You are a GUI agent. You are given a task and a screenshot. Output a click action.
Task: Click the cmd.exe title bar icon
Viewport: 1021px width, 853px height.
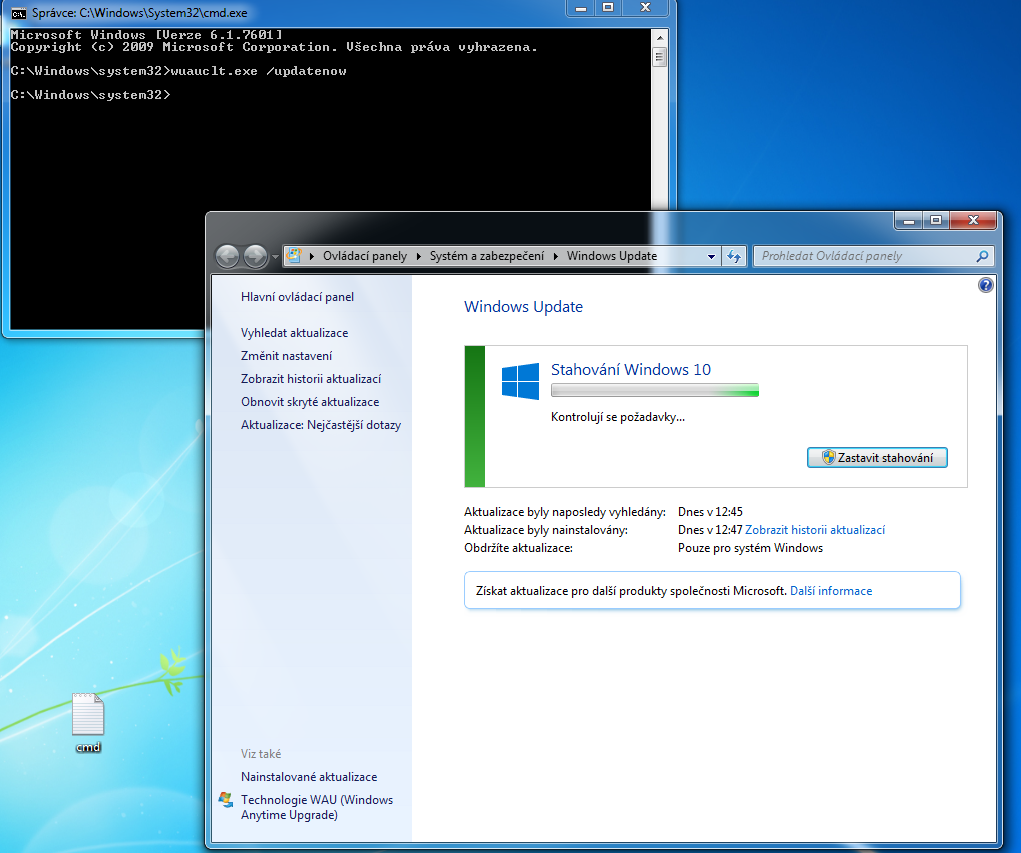coord(18,13)
